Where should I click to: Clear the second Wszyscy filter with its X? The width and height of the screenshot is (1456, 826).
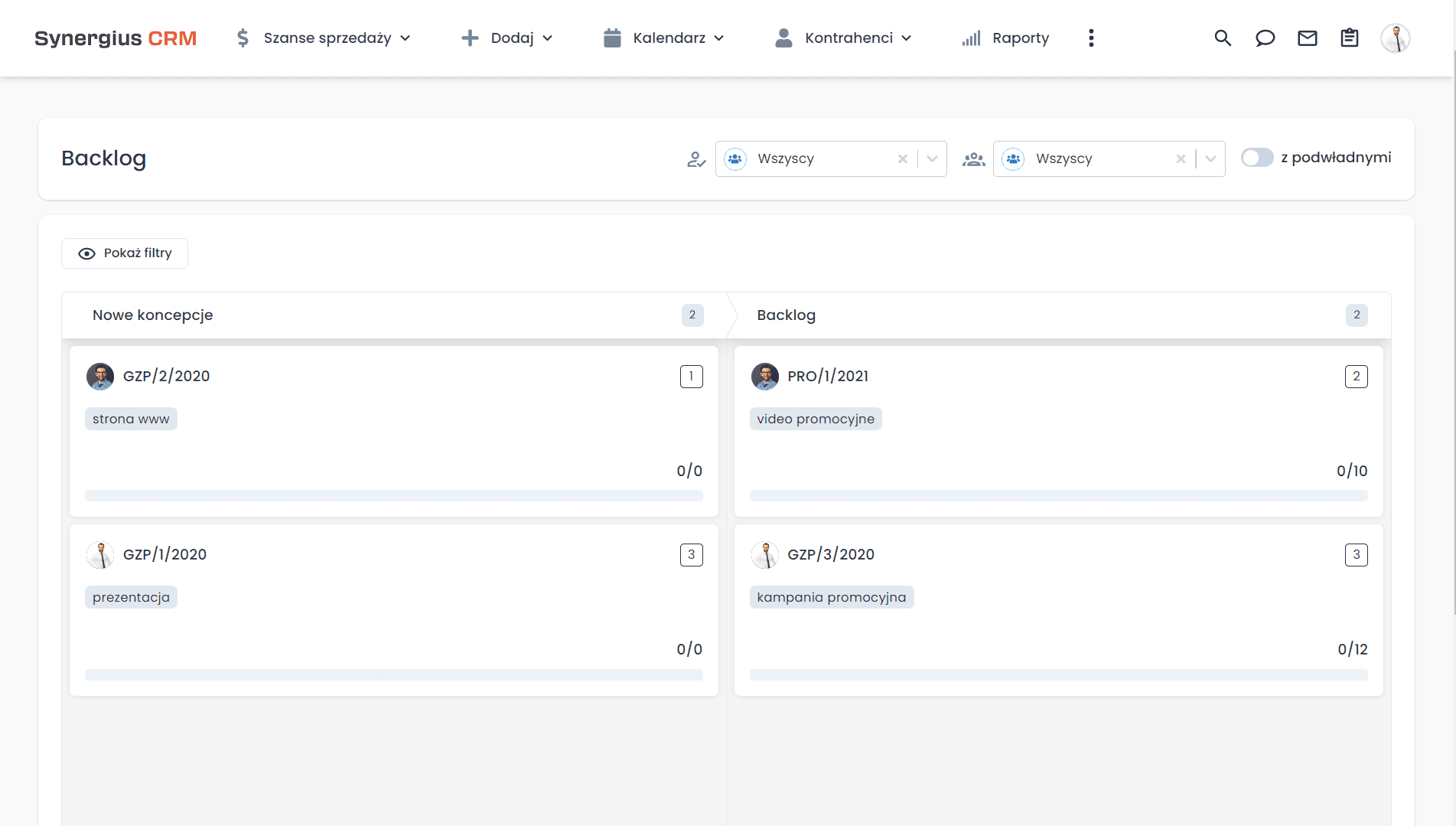tap(1181, 158)
